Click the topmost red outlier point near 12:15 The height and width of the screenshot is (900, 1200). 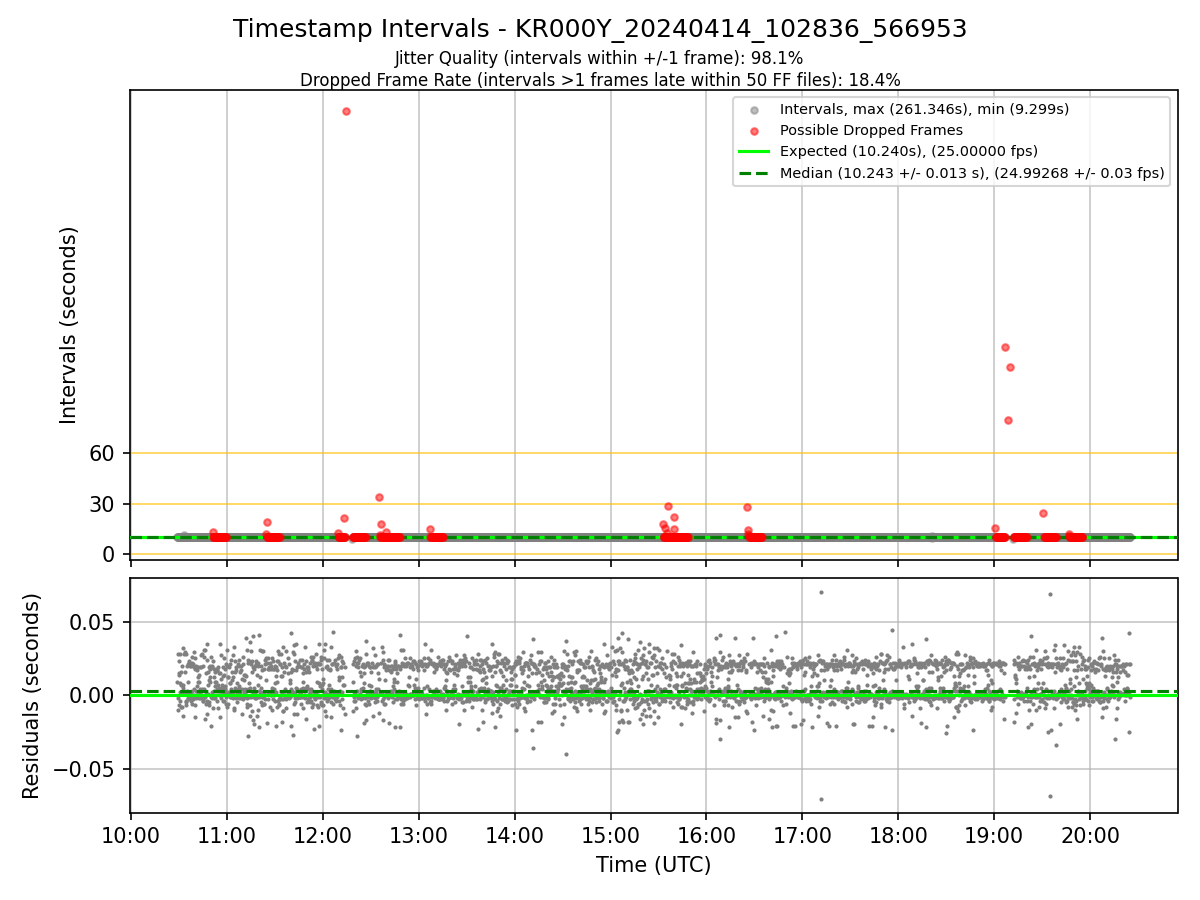tap(346, 111)
